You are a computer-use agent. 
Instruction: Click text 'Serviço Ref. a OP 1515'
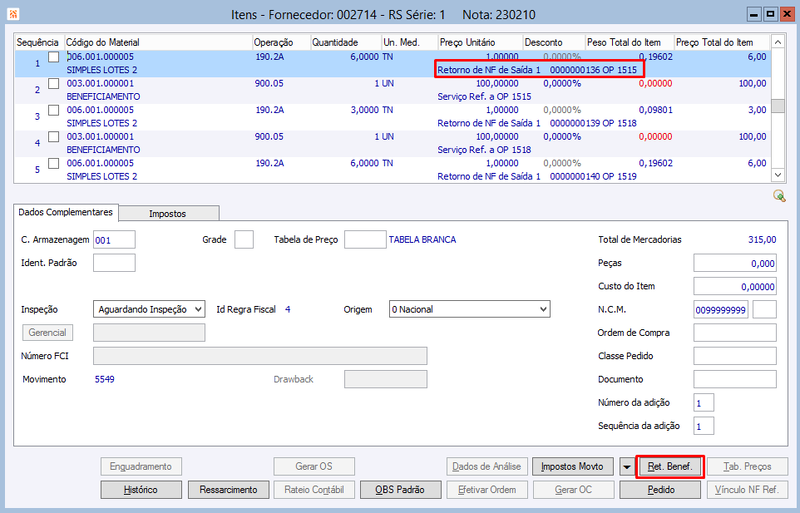tap(484, 96)
